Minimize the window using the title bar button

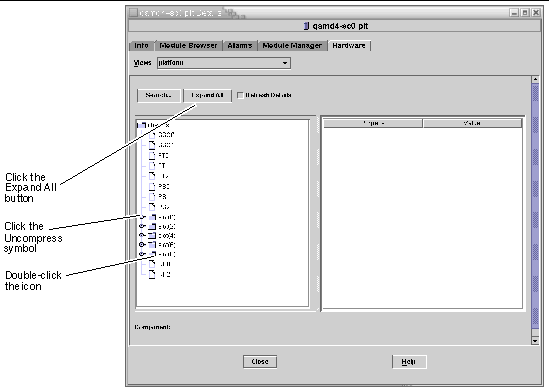click(514, 13)
